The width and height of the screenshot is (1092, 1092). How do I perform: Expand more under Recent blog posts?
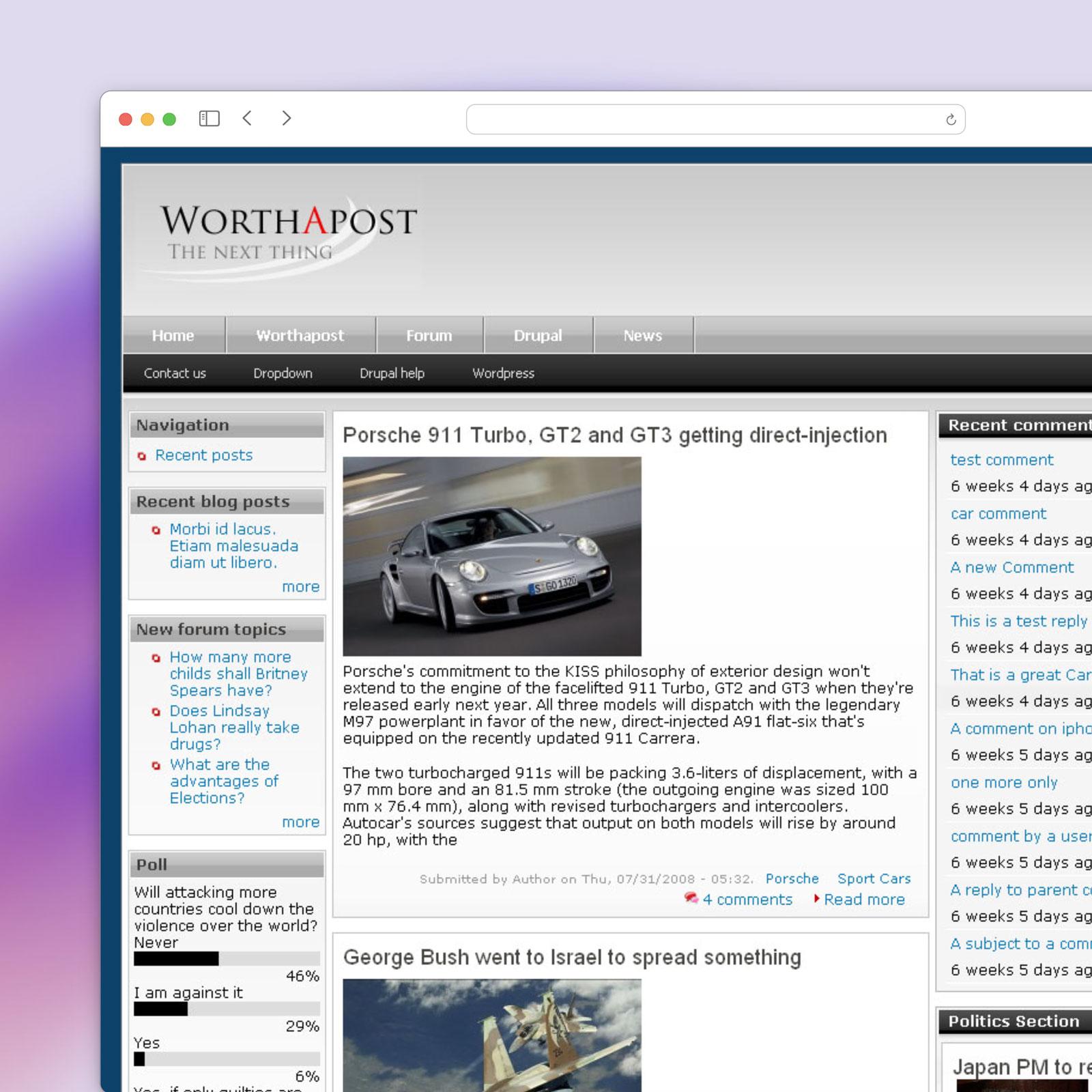(300, 587)
